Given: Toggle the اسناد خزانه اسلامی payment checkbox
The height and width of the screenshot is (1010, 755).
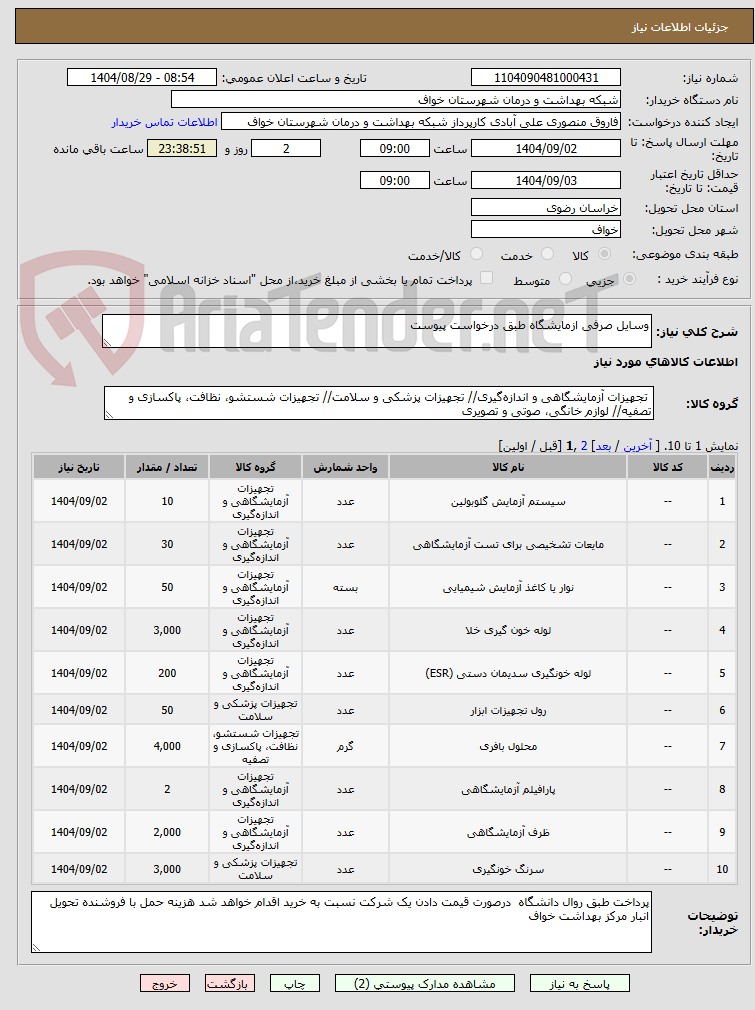Looking at the screenshot, I should (486, 278).
